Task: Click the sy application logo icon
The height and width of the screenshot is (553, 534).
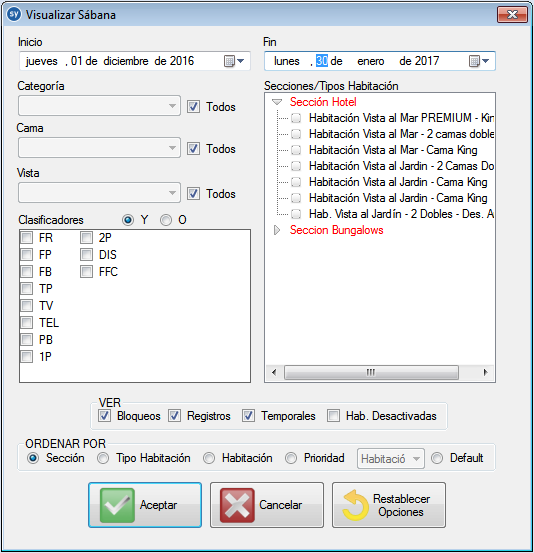Action: coord(14,14)
